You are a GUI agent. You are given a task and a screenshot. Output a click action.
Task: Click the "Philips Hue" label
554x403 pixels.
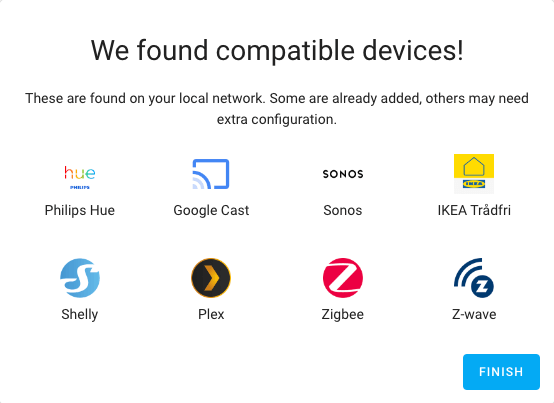79,211
